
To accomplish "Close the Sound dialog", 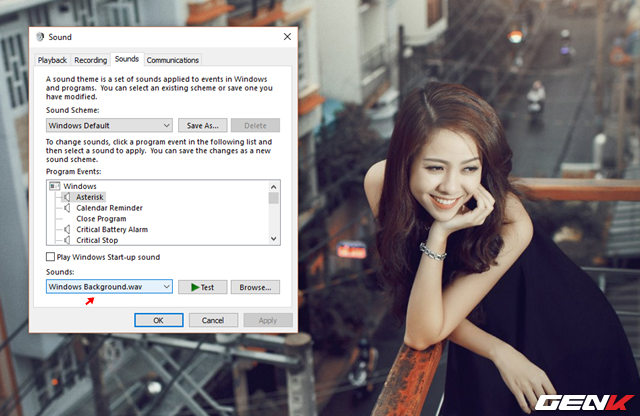I will coord(287,37).
